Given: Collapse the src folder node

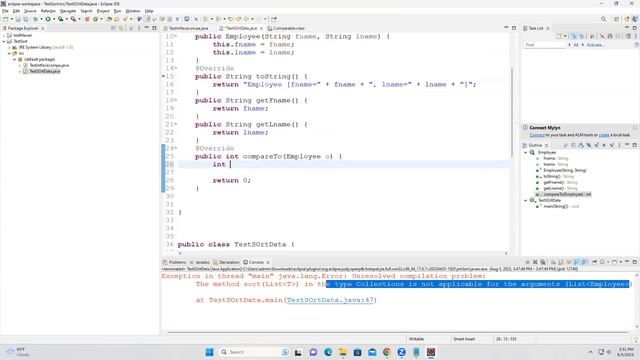Looking at the screenshot, I should [x=9, y=53].
